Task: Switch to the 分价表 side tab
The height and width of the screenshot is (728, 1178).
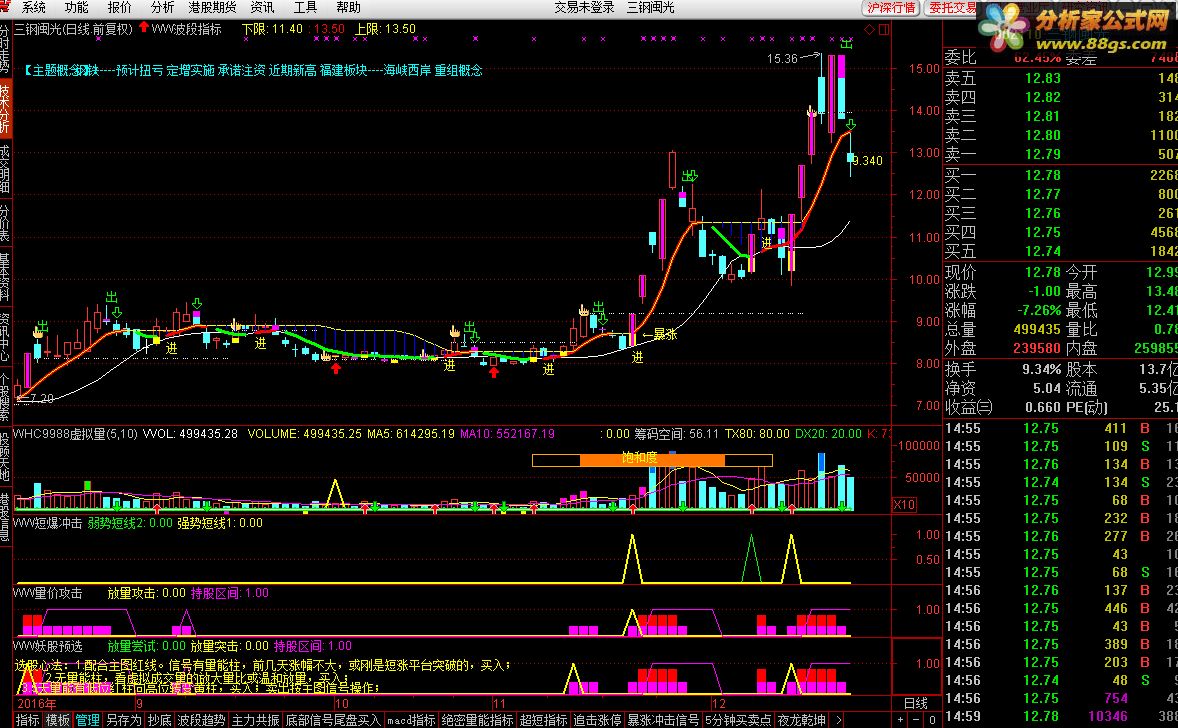Action: 5,223
